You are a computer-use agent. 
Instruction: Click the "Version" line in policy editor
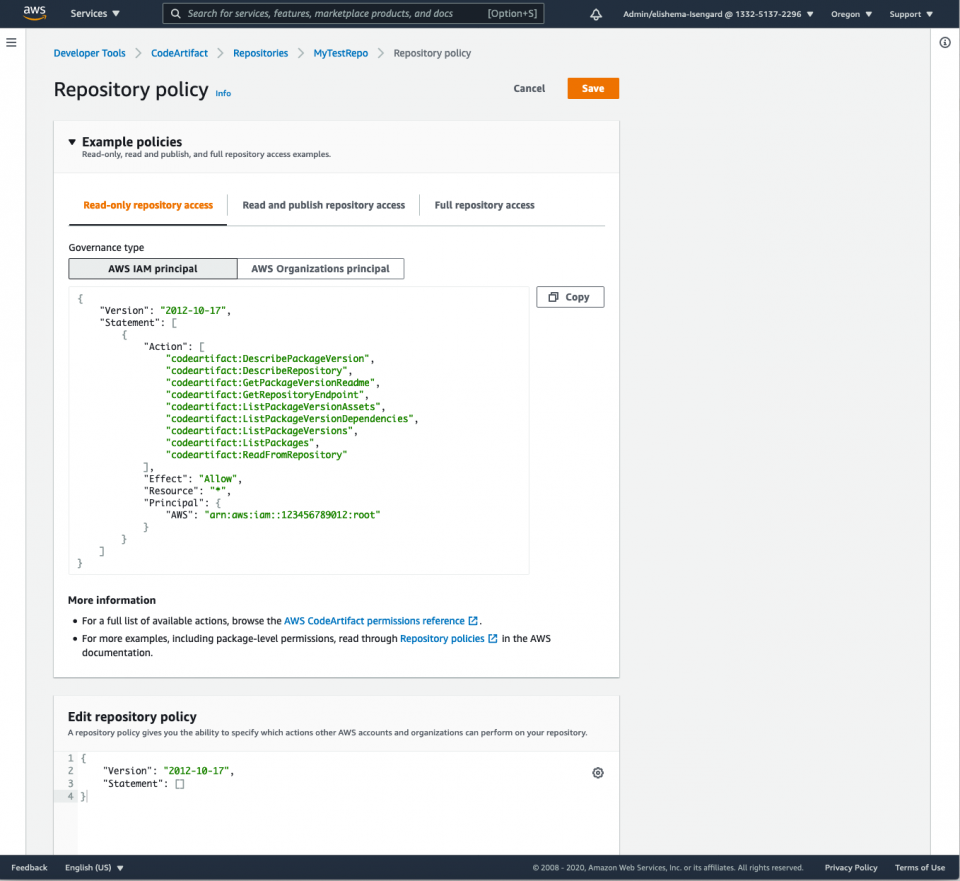click(x=168, y=771)
